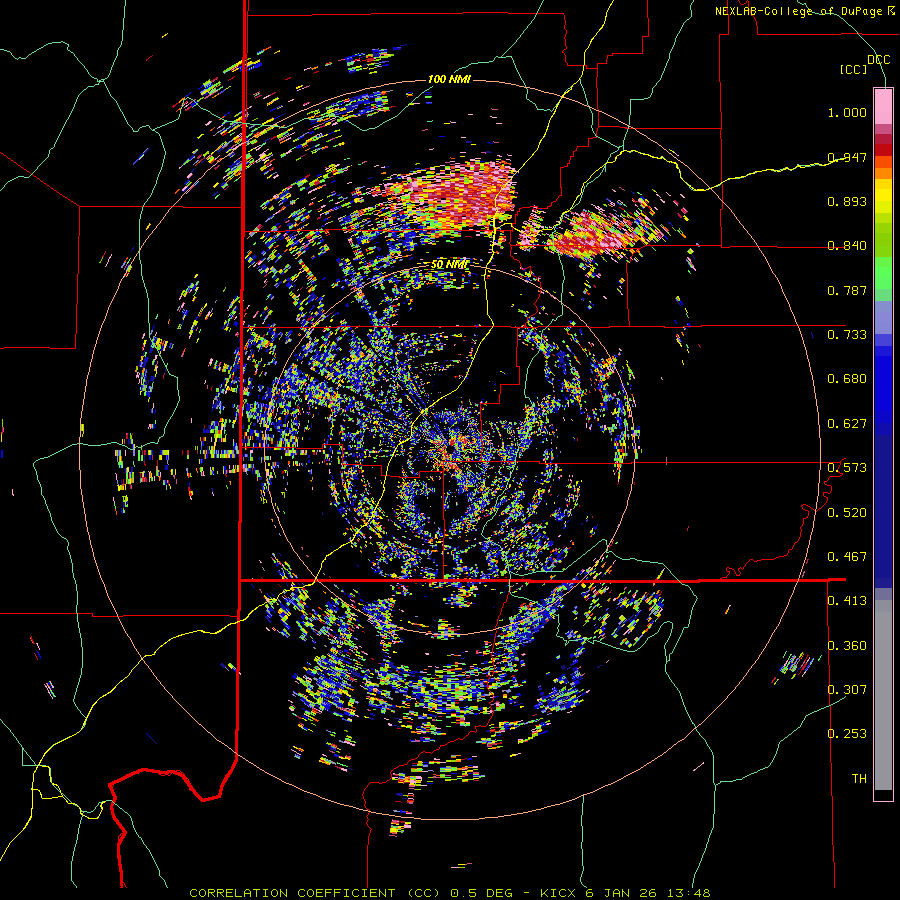Click the 0.413 legend value
This screenshot has height=900, width=900.
point(847,601)
